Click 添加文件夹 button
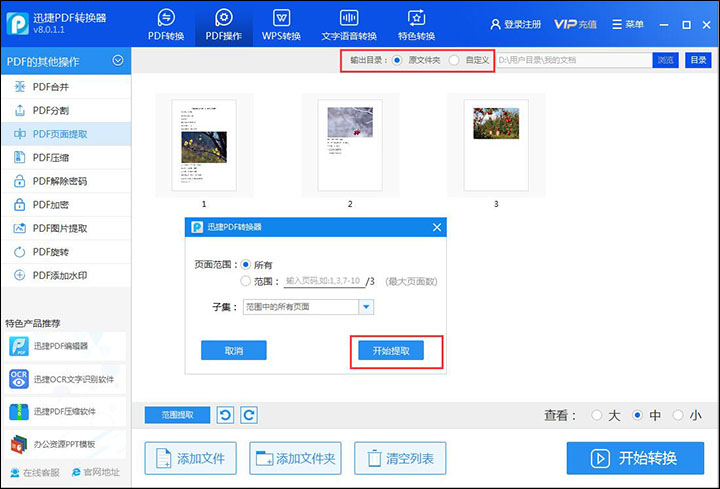Viewport: 720px width, 489px height. tap(295, 458)
